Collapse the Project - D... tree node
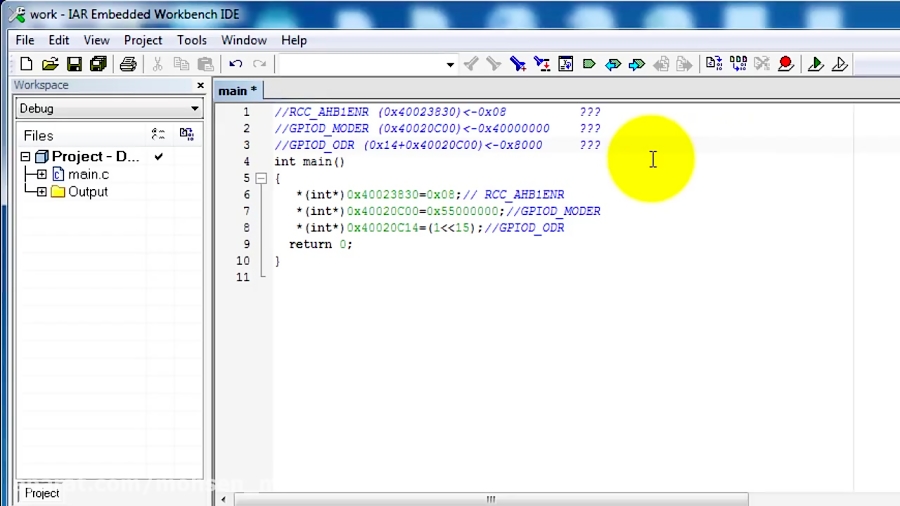Screen dimensions: 900x506 pyautogui.click(x=25, y=157)
